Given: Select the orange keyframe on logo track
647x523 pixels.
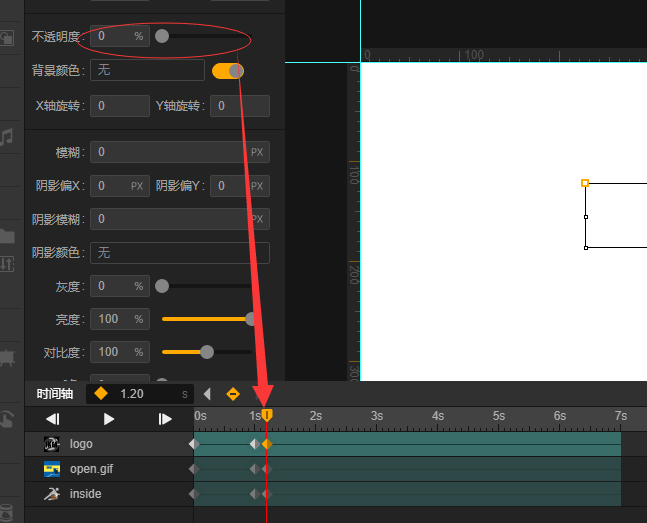Looking at the screenshot, I should click(267, 444).
